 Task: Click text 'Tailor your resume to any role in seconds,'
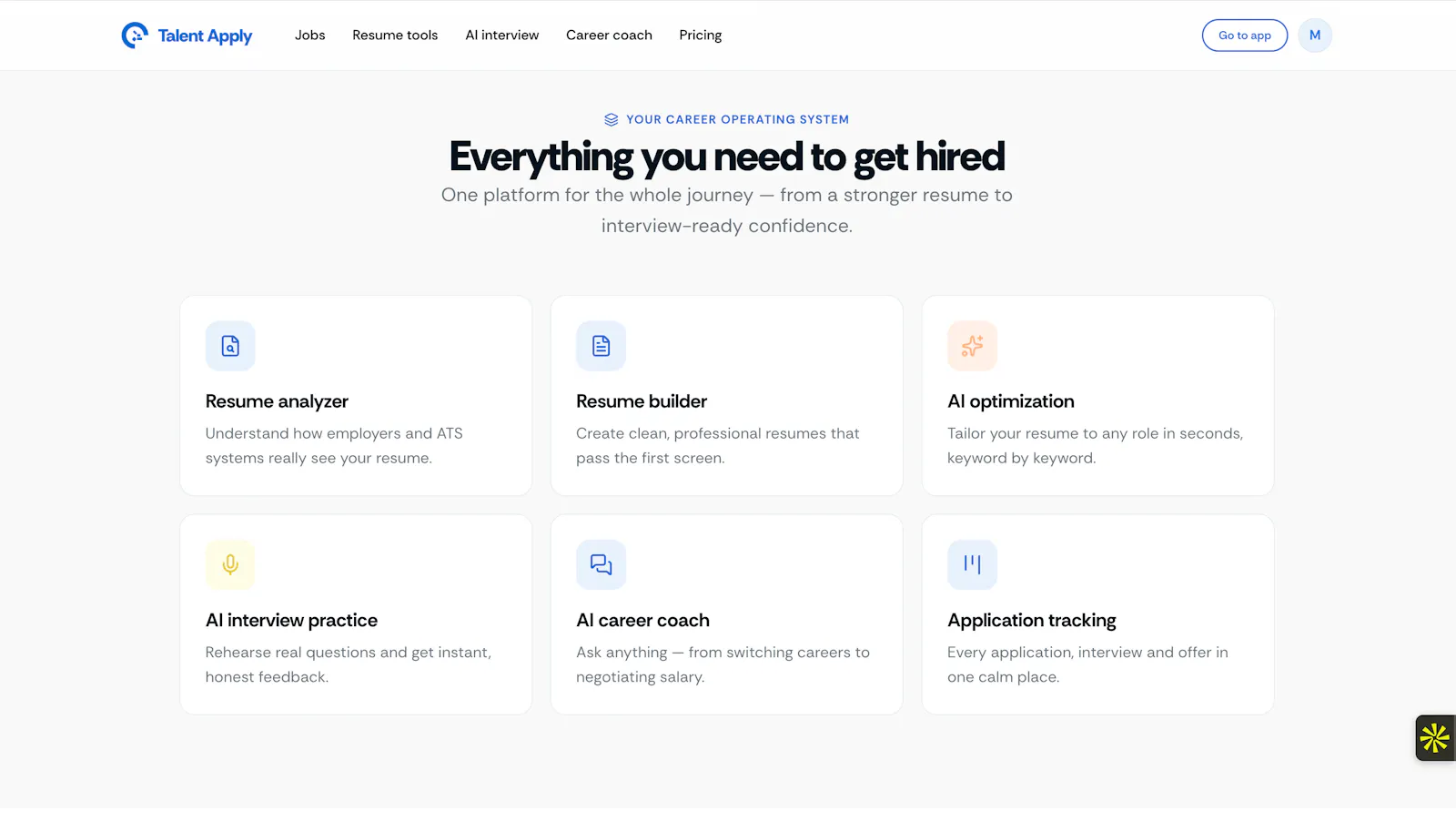coord(1095,433)
